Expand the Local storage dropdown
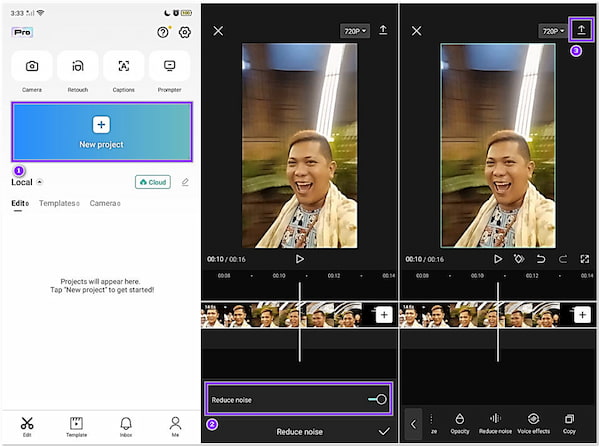This screenshot has height=447, width=600. pyautogui.click(x=40, y=182)
